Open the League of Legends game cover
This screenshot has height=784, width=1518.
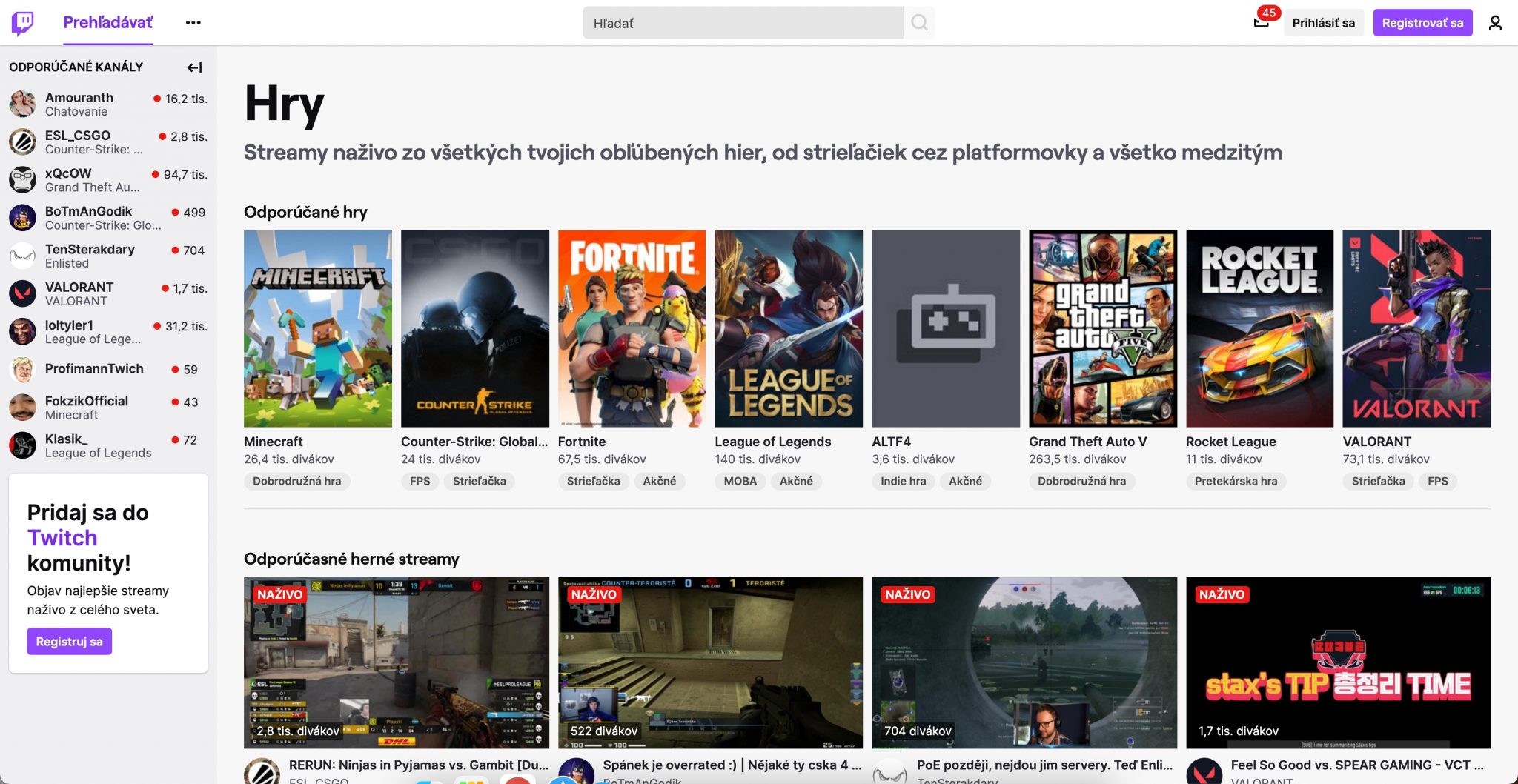(789, 328)
